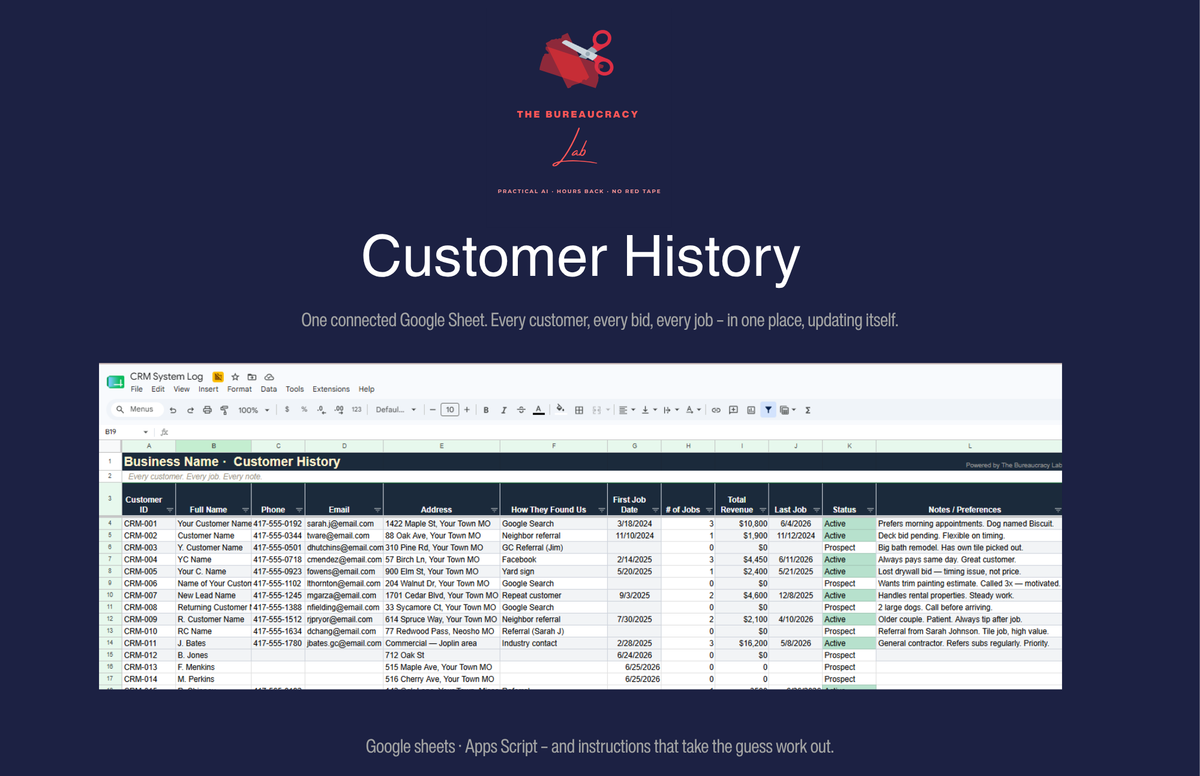Click the font size 10 field
Viewport: 1200px width, 776px height.
450,410
